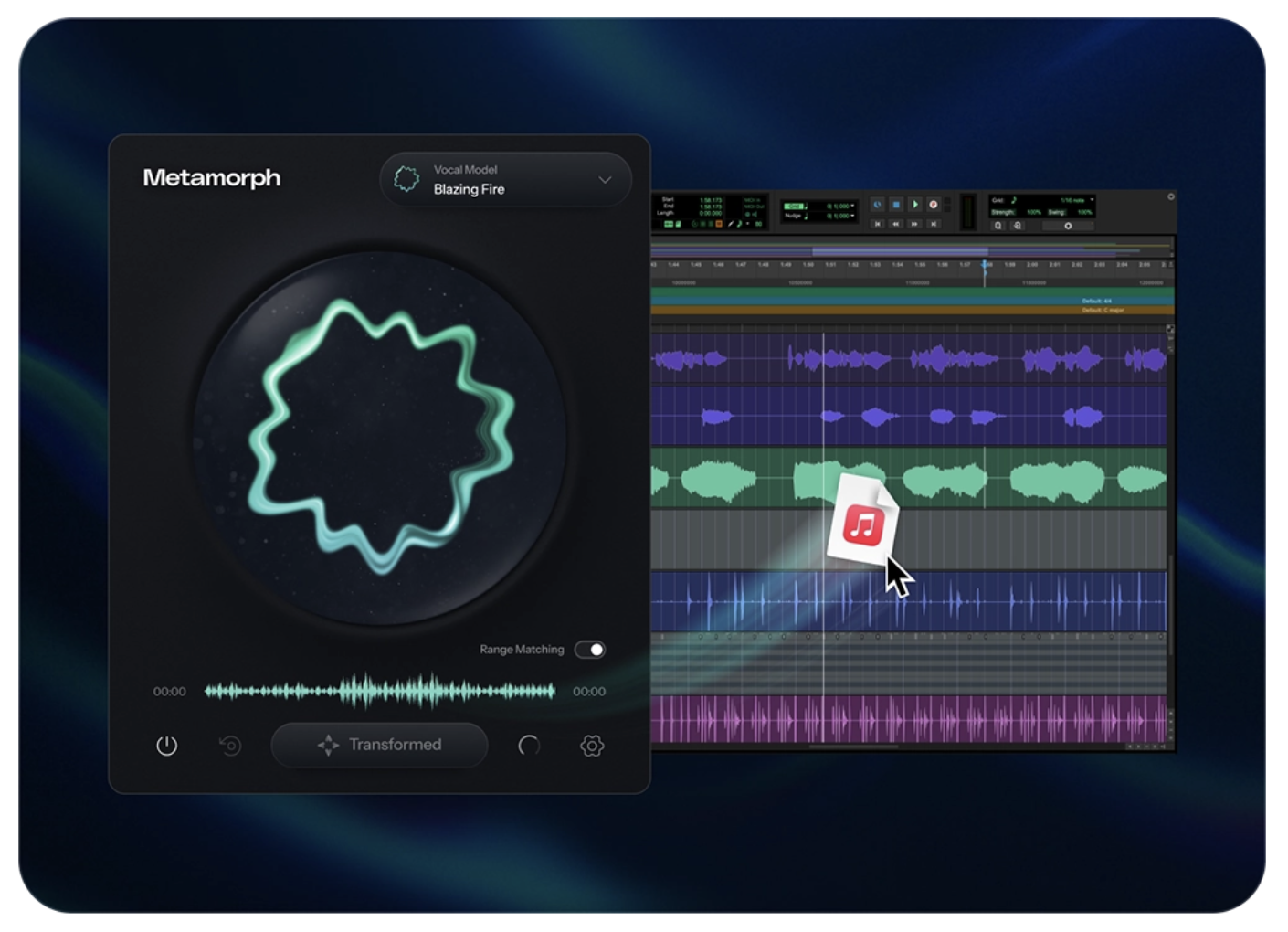The height and width of the screenshot is (932, 1288).
Task: Click the loading spinner icon beside Transformed
Action: pyautogui.click(x=529, y=746)
